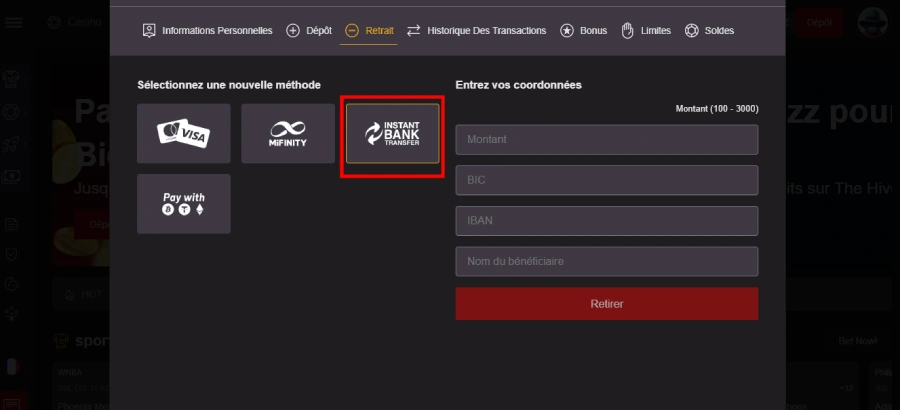Focus the BIC input field
Image resolution: width=900 pixels, height=410 pixels.
607,180
